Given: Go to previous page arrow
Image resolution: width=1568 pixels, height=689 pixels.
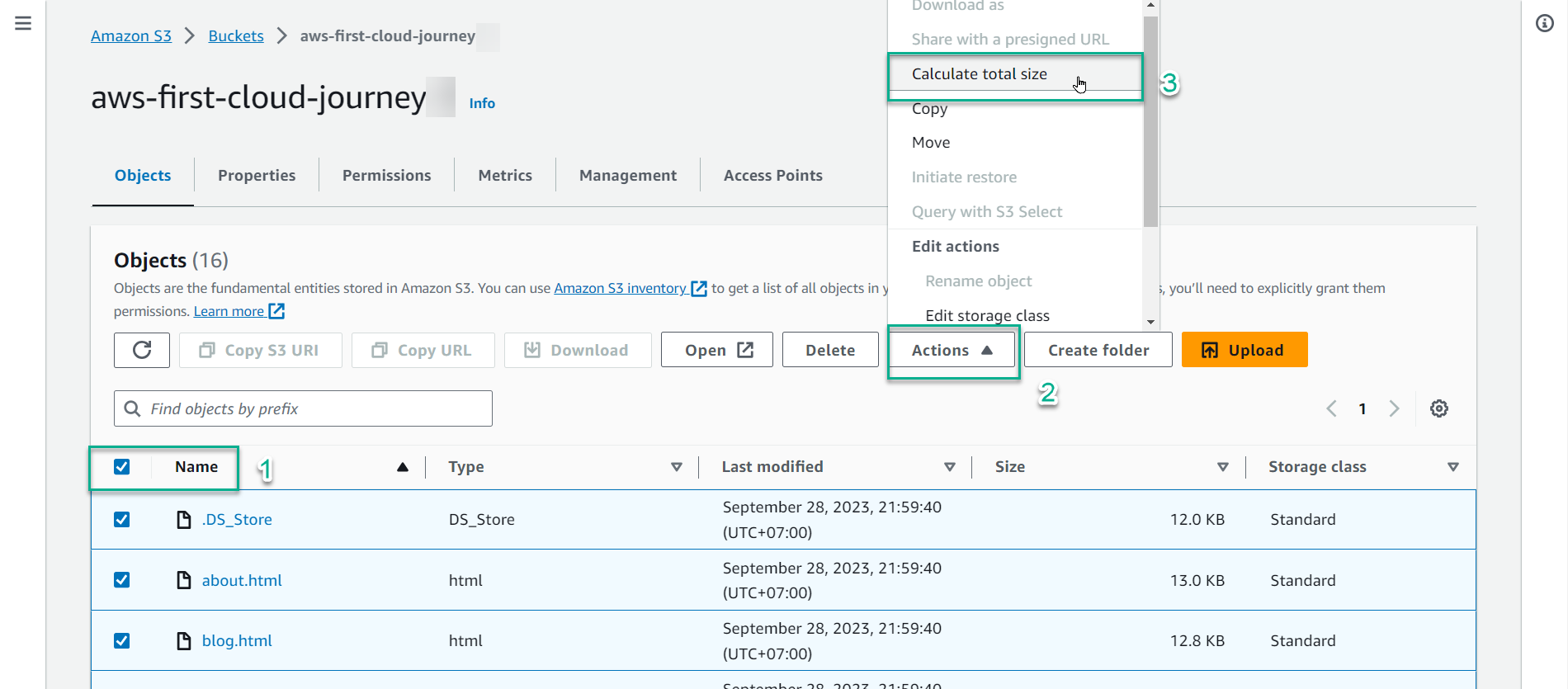Looking at the screenshot, I should click(1331, 408).
